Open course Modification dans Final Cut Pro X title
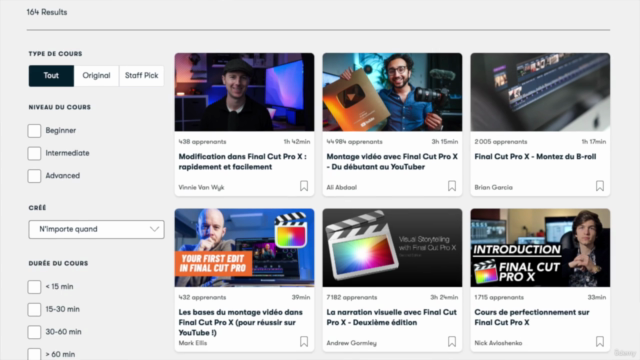Image resolution: width=640 pixels, height=360 pixels. (x=242, y=162)
